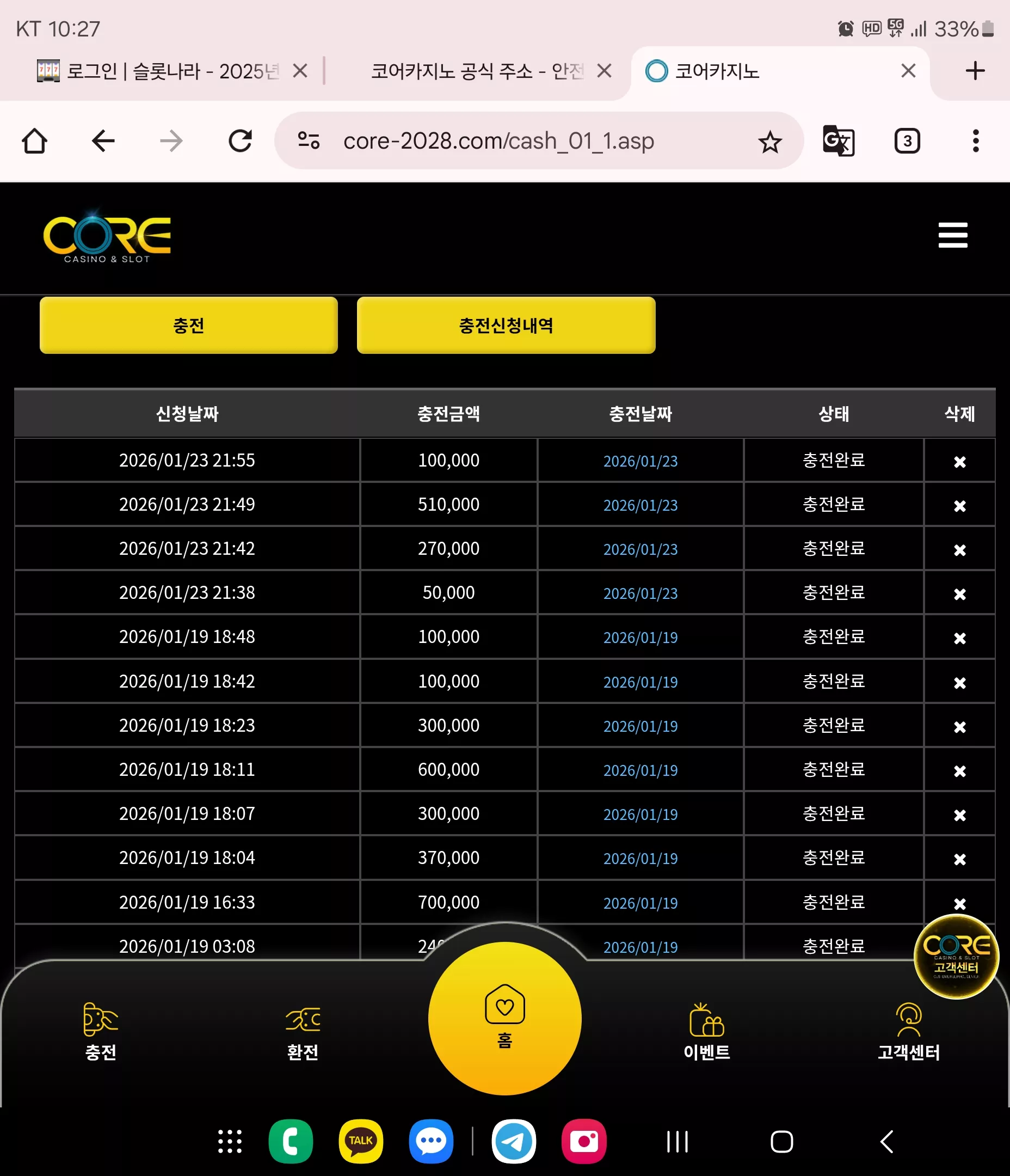Viewport: 1010px width, 1176px height.
Task: Tap the Android home button
Action: [x=781, y=1141]
